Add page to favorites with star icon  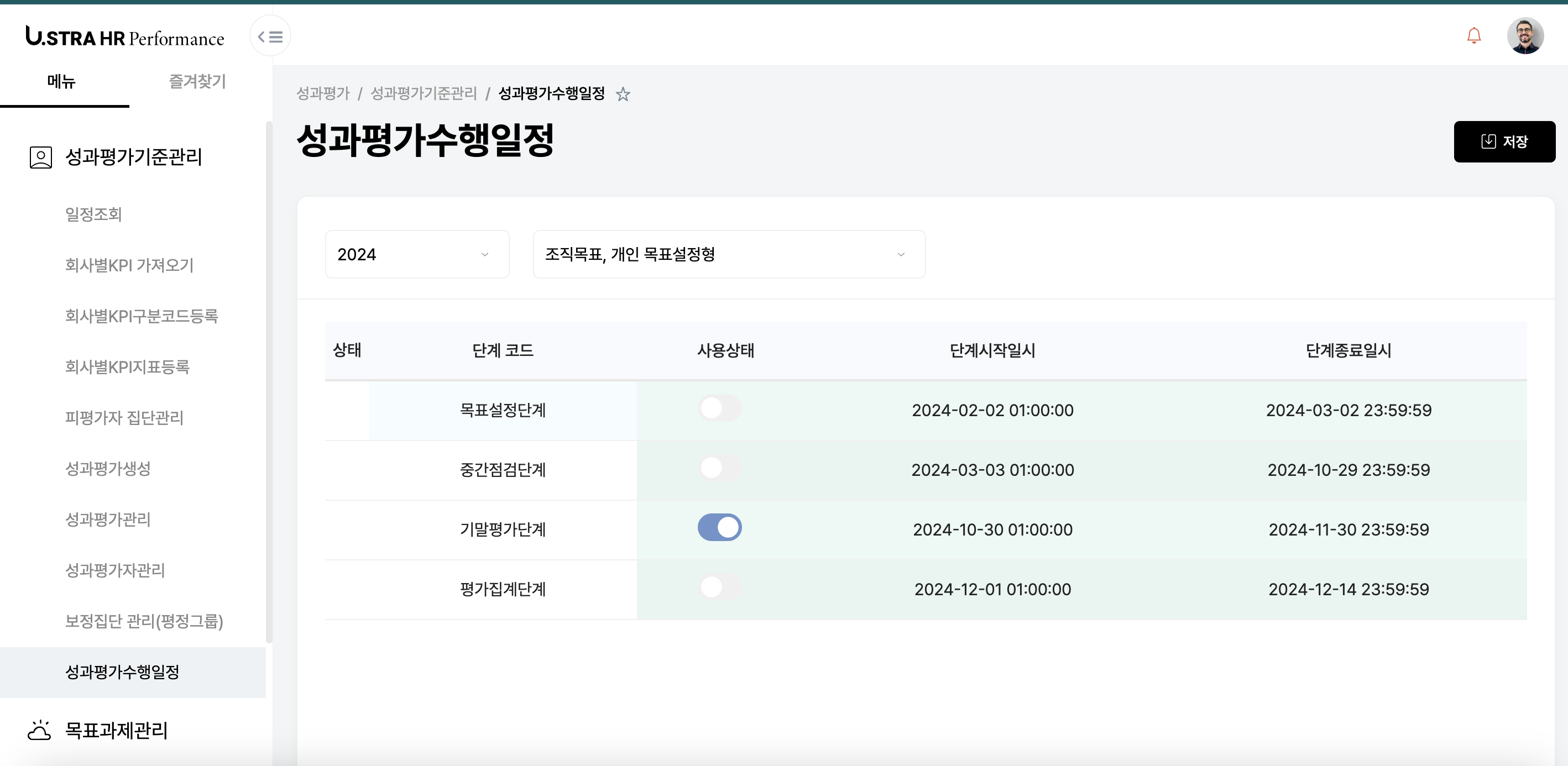click(622, 95)
